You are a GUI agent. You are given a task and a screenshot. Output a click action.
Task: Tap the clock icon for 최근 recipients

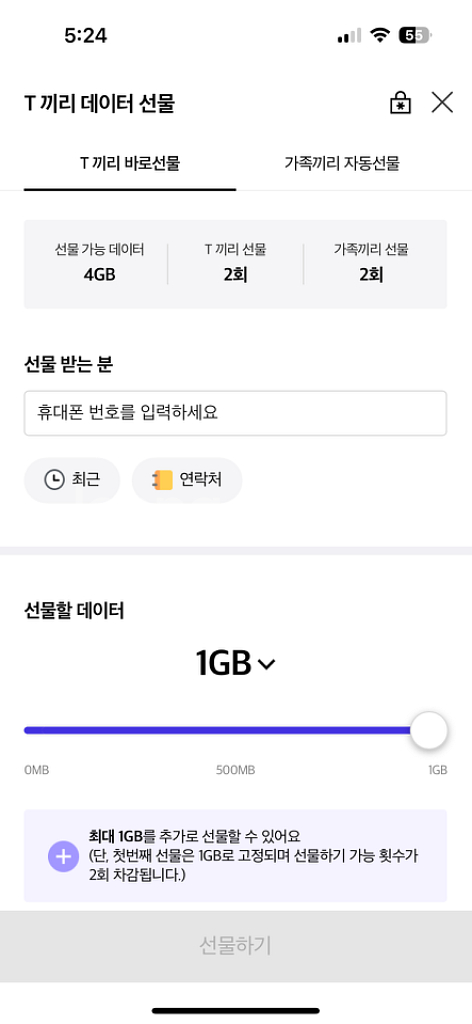tap(54, 480)
